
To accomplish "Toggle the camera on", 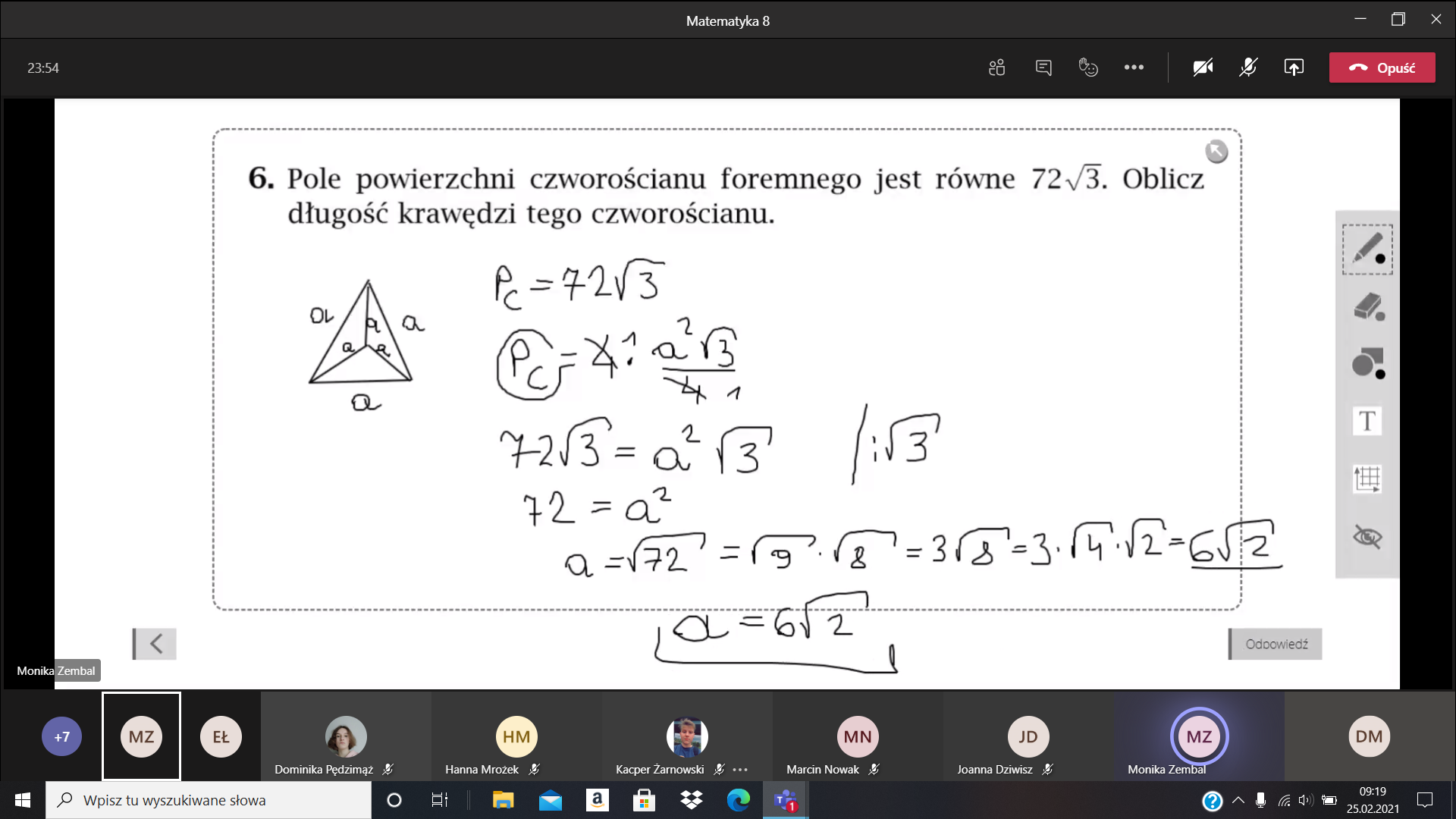I will pos(1203,67).
